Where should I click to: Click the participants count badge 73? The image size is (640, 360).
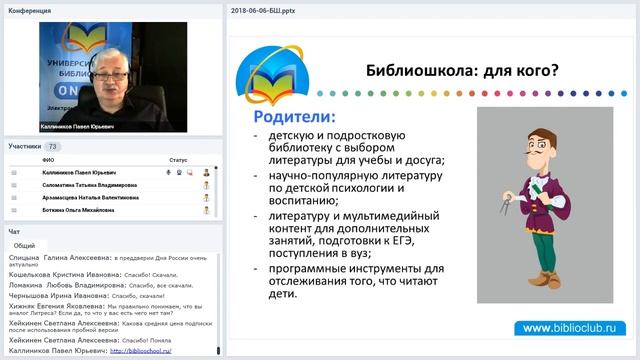point(52,147)
